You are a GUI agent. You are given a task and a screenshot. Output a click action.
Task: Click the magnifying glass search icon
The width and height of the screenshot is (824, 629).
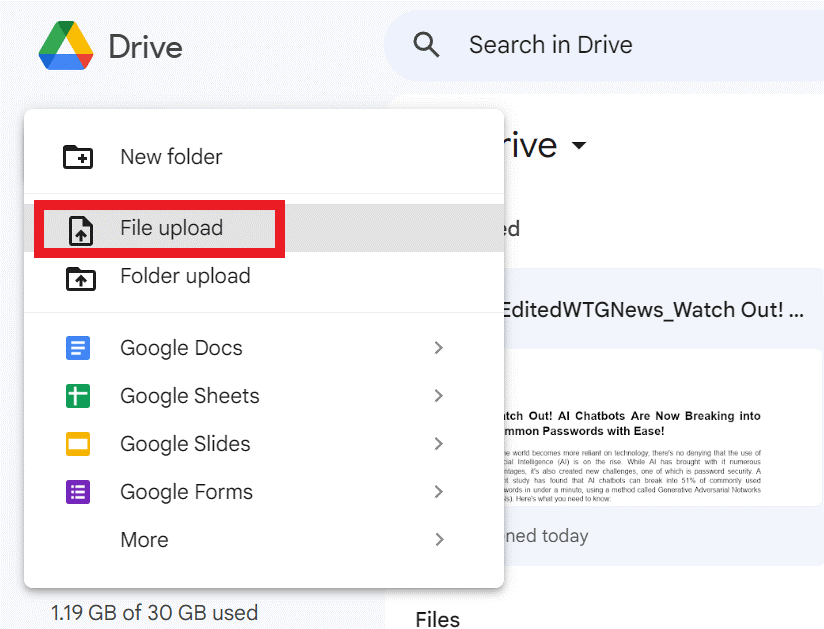click(426, 45)
